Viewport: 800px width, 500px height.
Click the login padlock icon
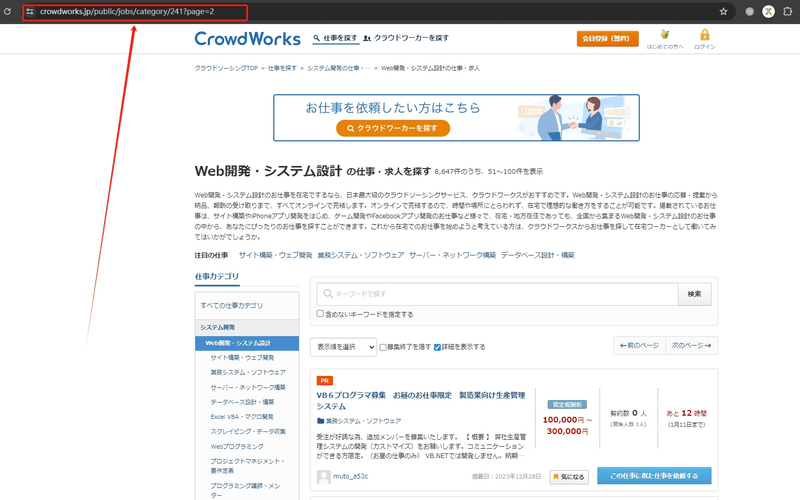click(705, 34)
